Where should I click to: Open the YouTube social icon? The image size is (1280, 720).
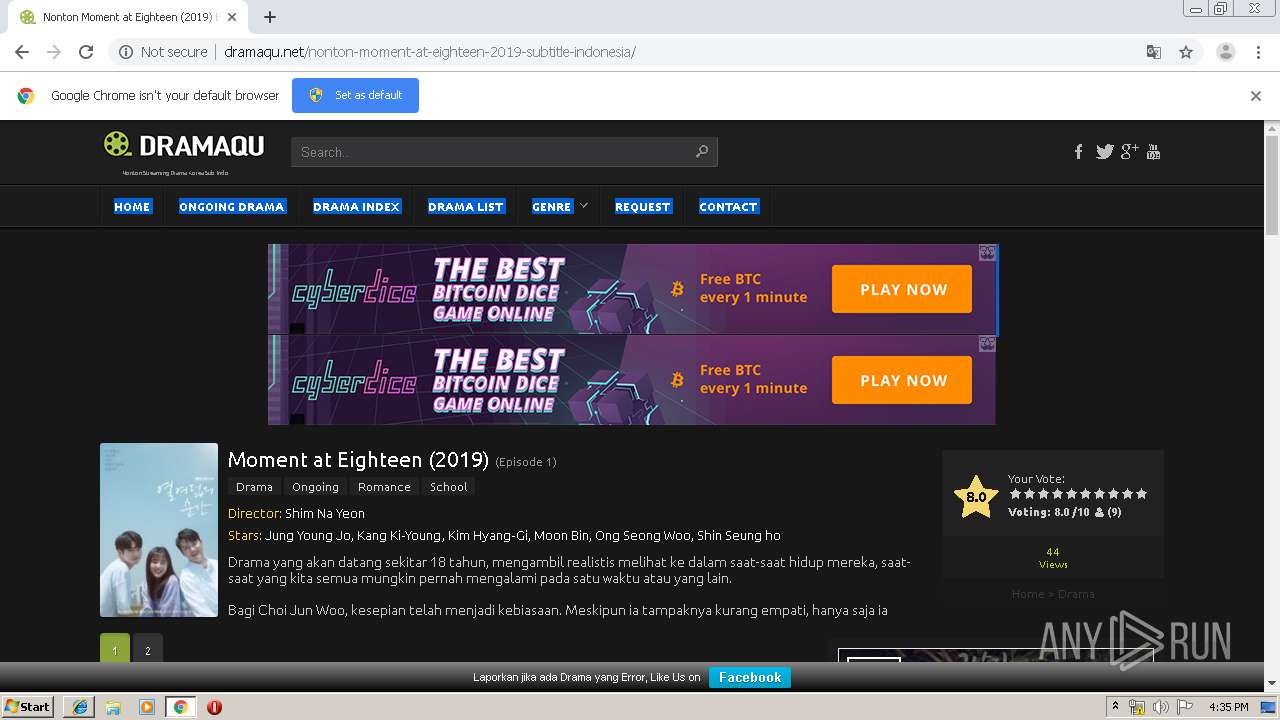1153,152
